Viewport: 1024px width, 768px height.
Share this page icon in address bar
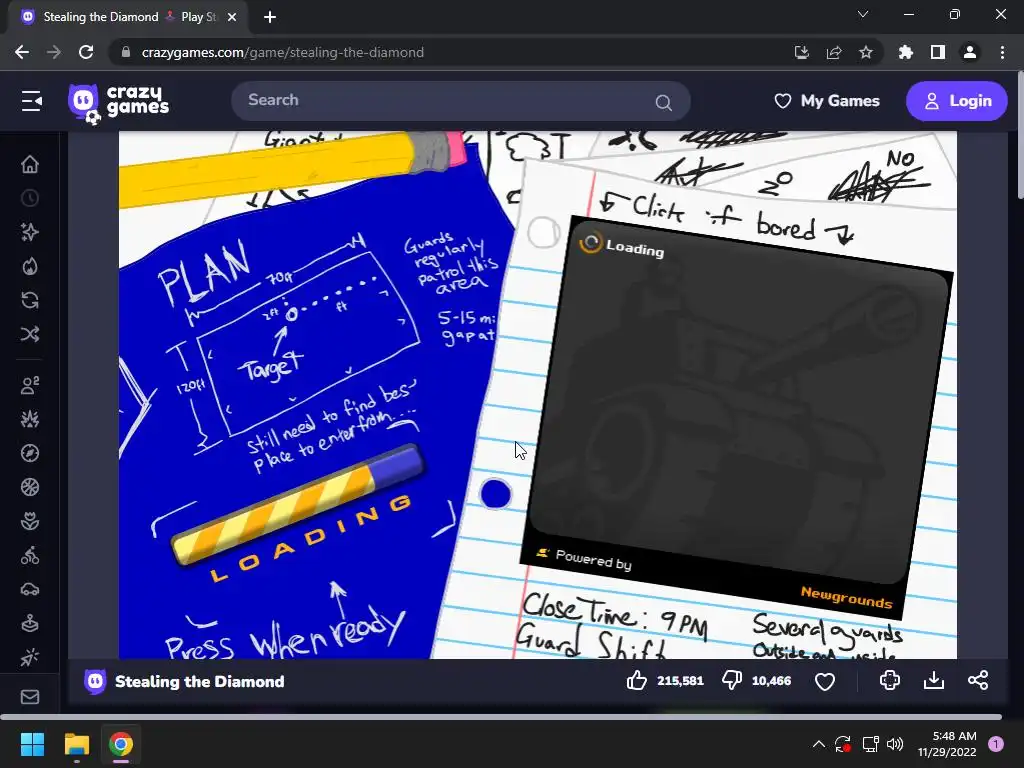pyautogui.click(x=834, y=52)
